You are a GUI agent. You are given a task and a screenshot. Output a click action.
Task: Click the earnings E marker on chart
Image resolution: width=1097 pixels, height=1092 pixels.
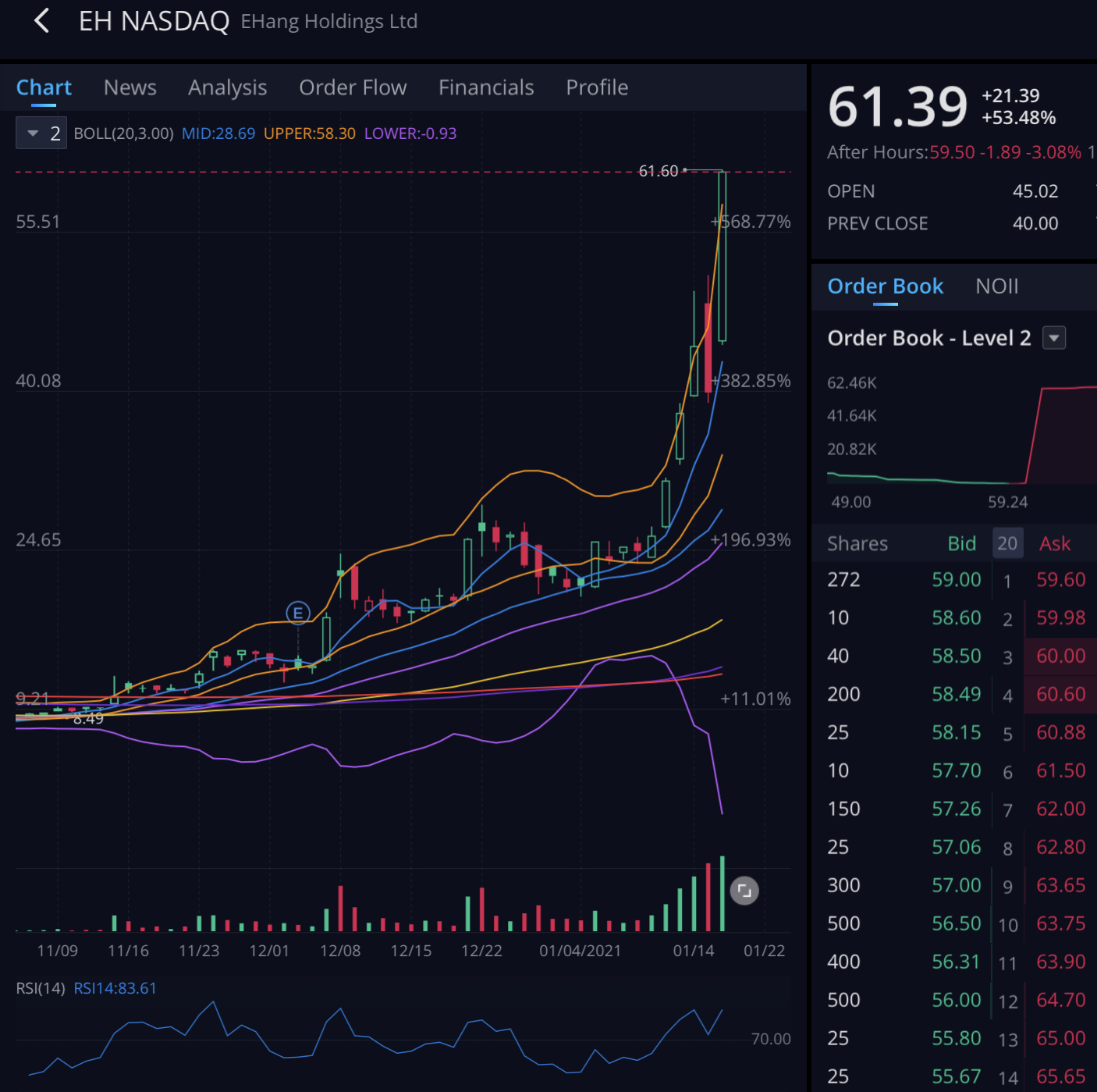(x=298, y=613)
